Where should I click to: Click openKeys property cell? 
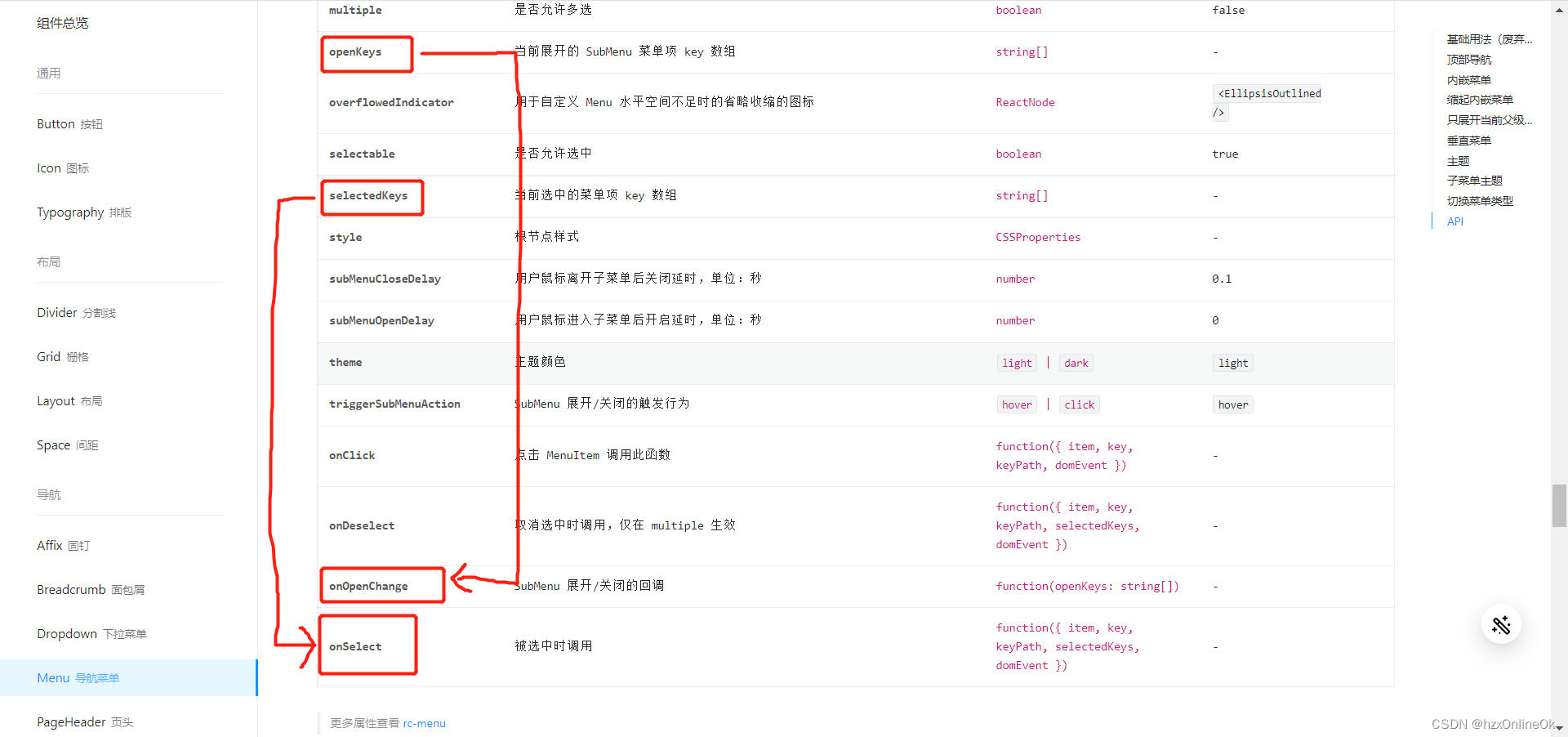click(355, 52)
